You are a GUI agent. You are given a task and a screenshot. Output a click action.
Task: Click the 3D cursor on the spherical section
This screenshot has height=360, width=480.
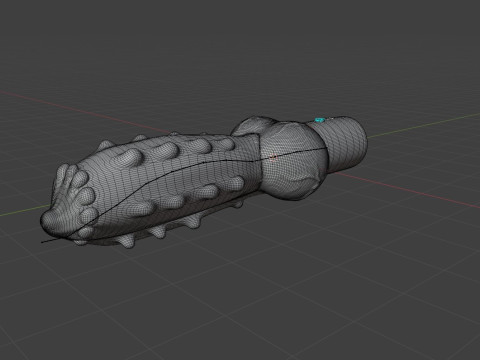click(x=274, y=157)
